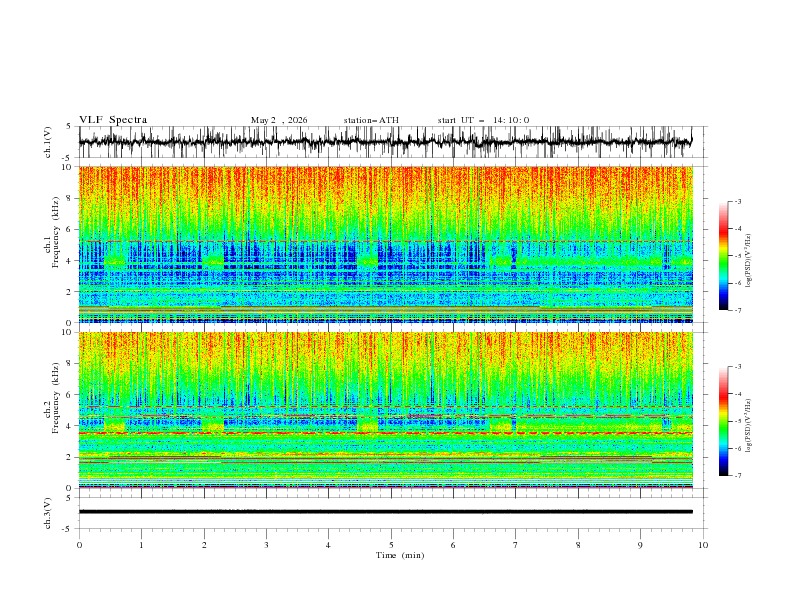The image size is (792, 612).
Task: Click the 10 minute tick label on time axis
Action: (x=703, y=545)
